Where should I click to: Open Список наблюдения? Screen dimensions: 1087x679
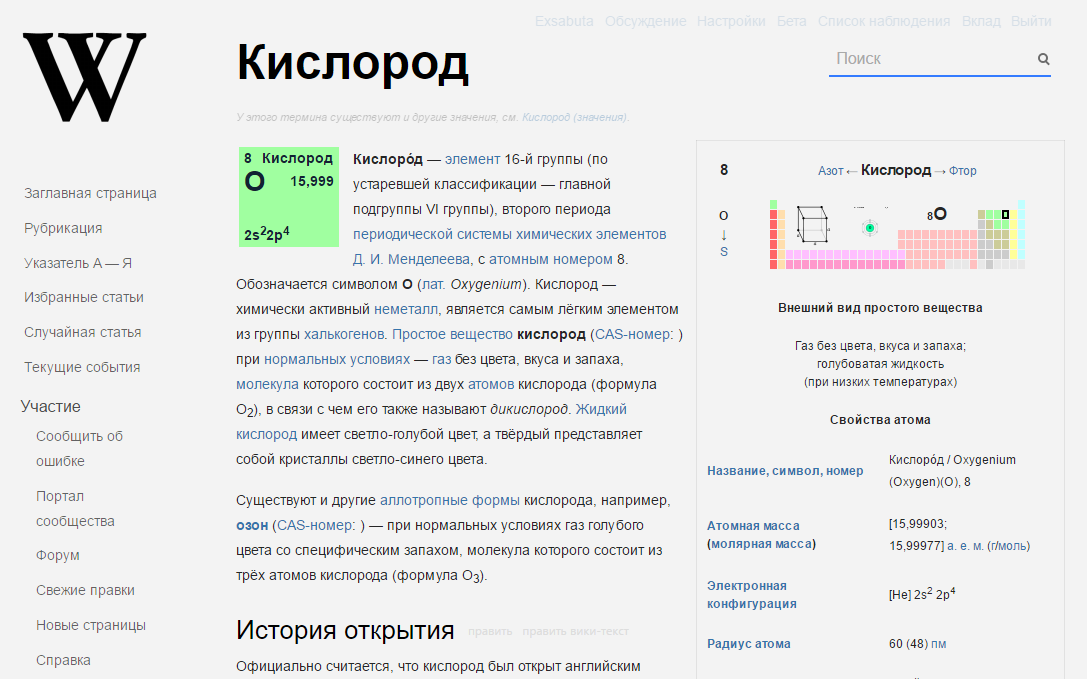[884, 22]
